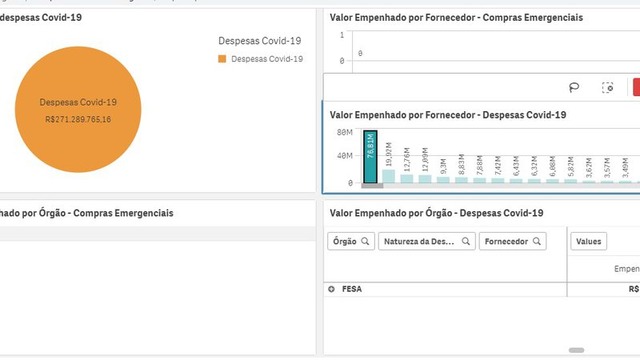Screen dimensions: 640x360
Task: Activate the range selection dashed-box icon
Action: [607, 87]
